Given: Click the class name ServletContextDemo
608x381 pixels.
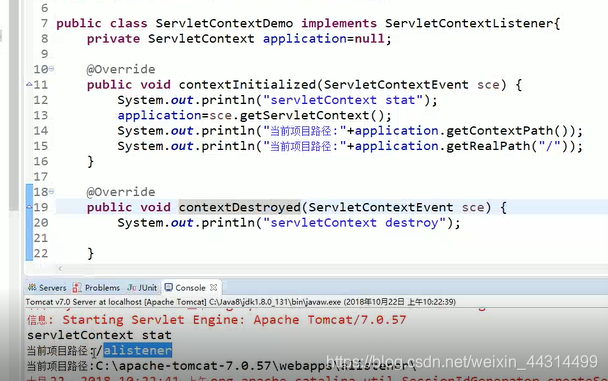Looking at the screenshot, I should click(224, 23).
